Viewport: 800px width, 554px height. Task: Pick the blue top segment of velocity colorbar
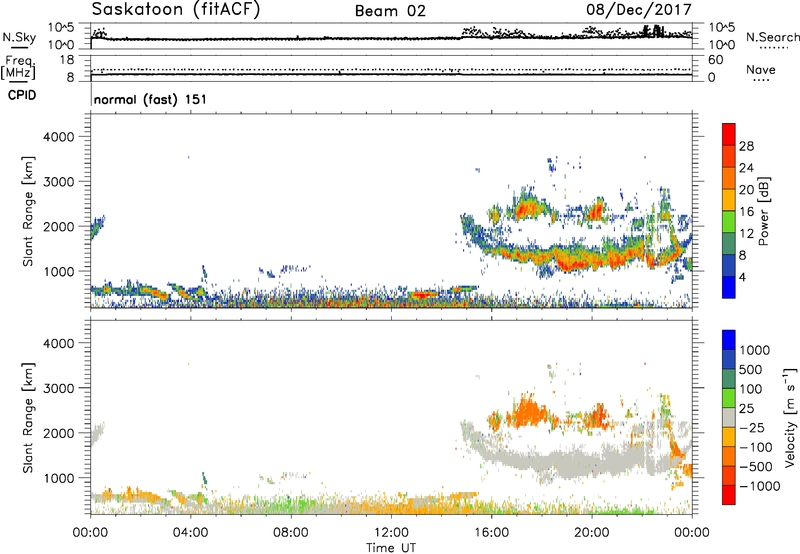point(729,340)
